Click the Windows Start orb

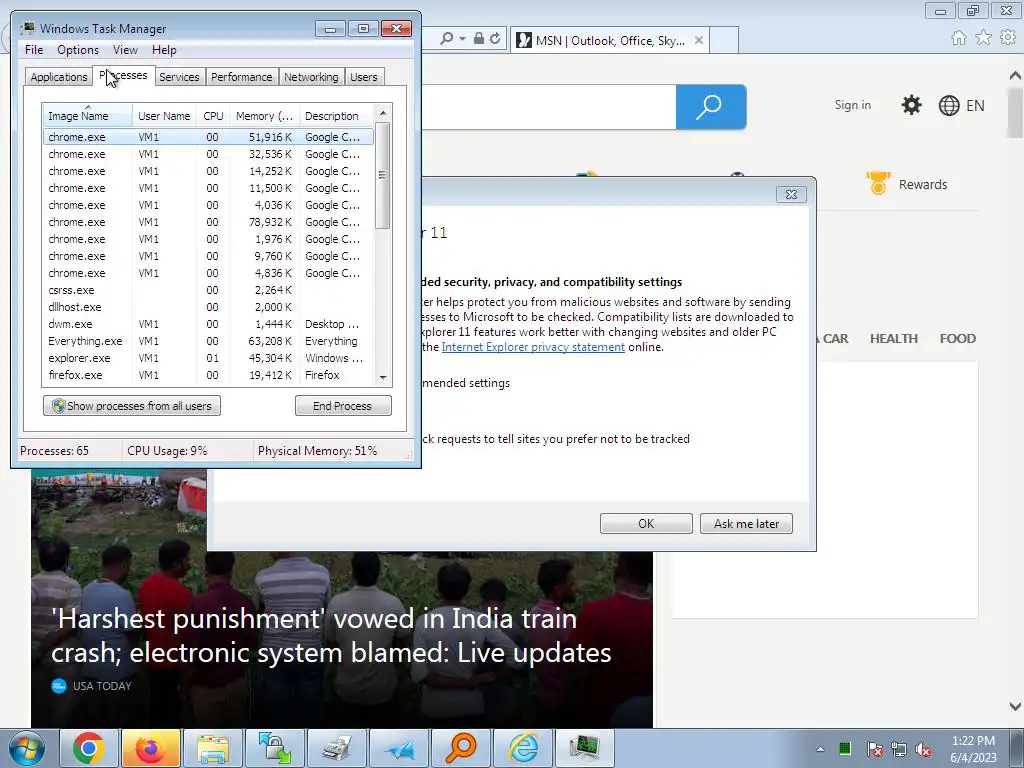pyautogui.click(x=27, y=748)
